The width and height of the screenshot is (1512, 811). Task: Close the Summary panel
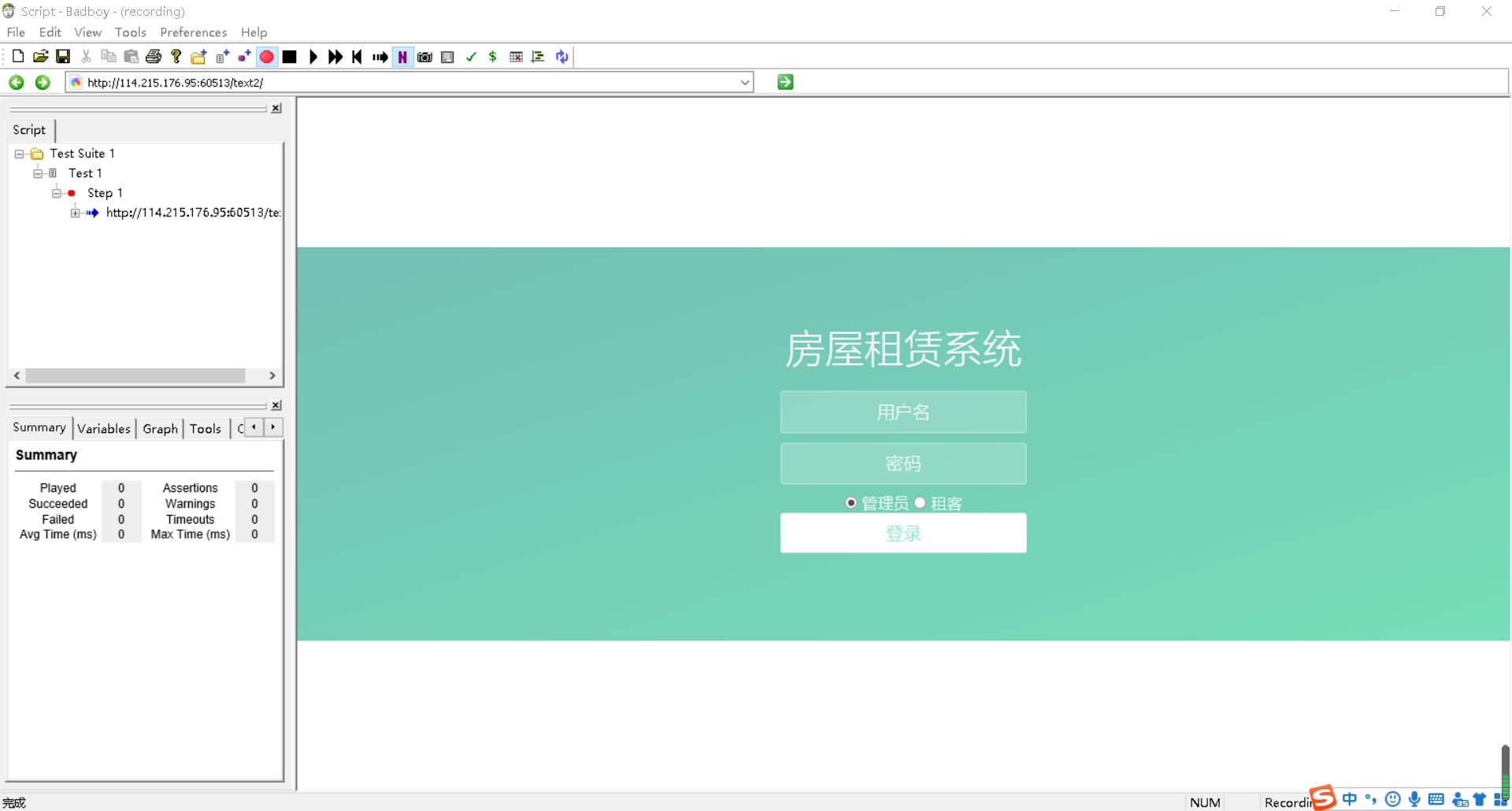276,405
